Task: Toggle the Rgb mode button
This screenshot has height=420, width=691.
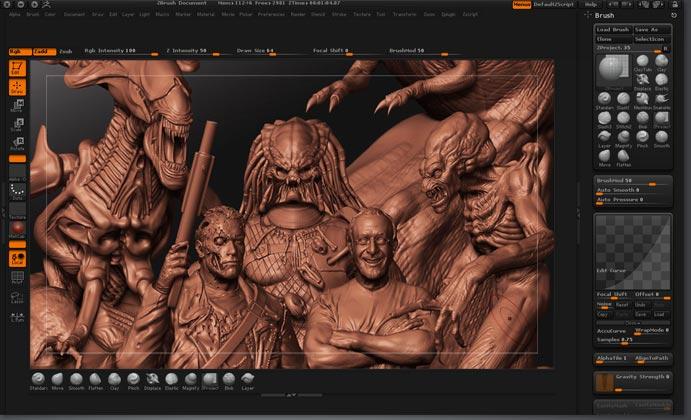Action: [18, 50]
